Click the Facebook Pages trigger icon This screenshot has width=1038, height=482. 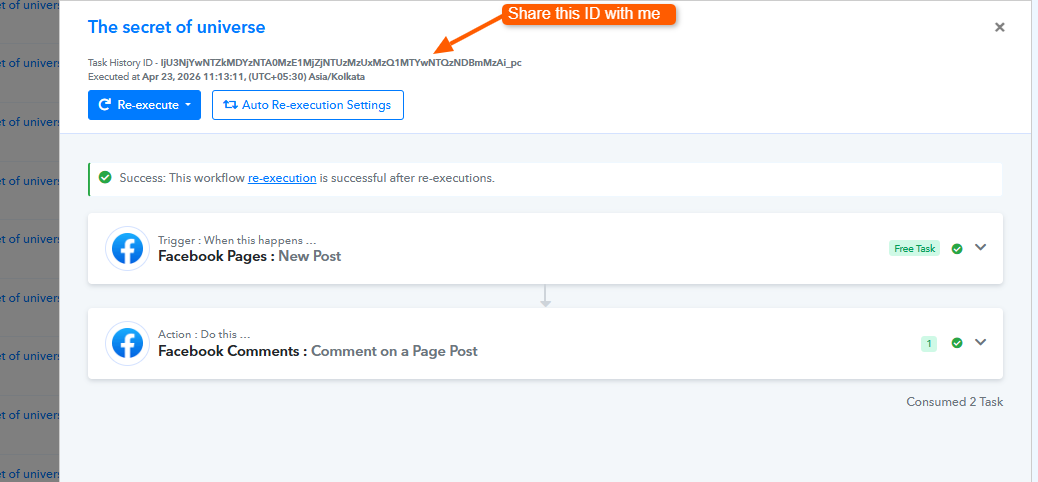click(127, 248)
